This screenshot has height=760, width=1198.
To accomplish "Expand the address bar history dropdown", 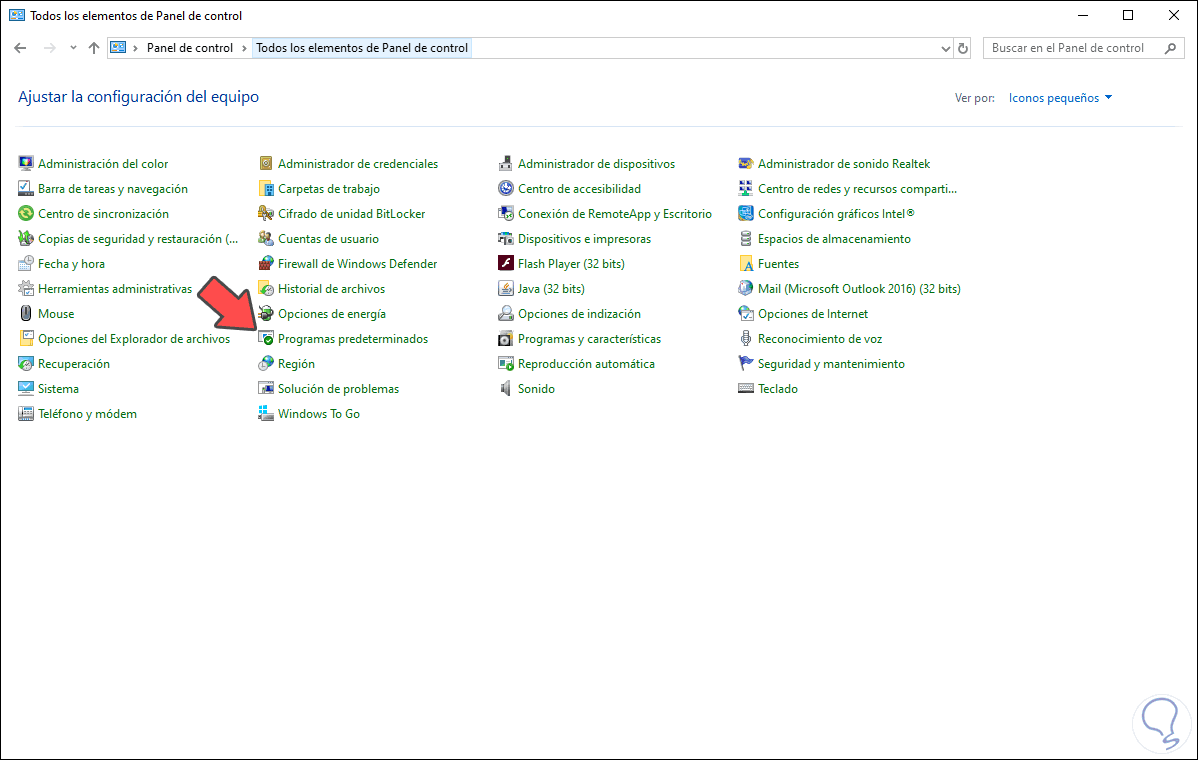I will (945, 48).
